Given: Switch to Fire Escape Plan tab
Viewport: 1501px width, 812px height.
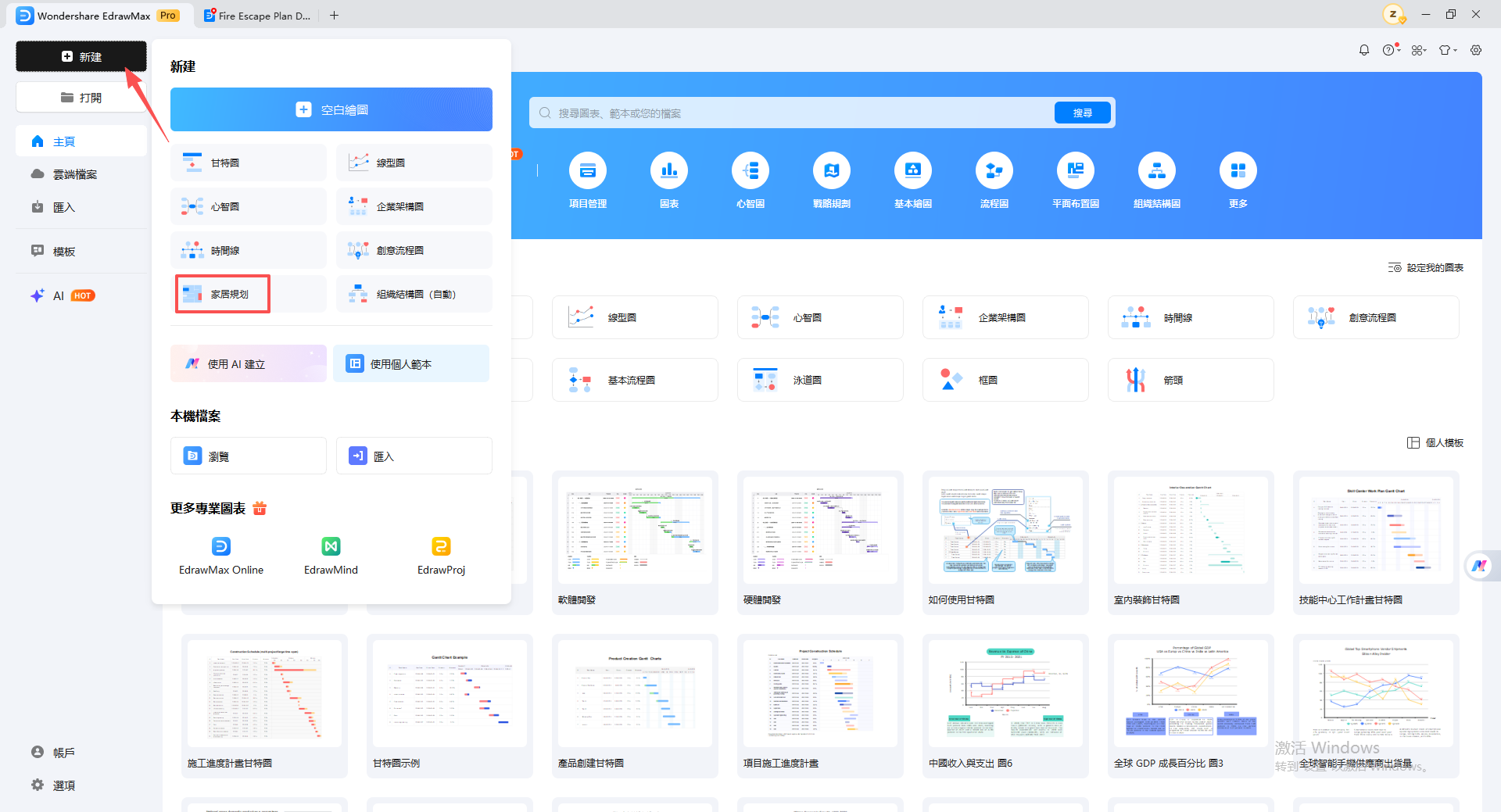Looking at the screenshot, I should pos(258,16).
